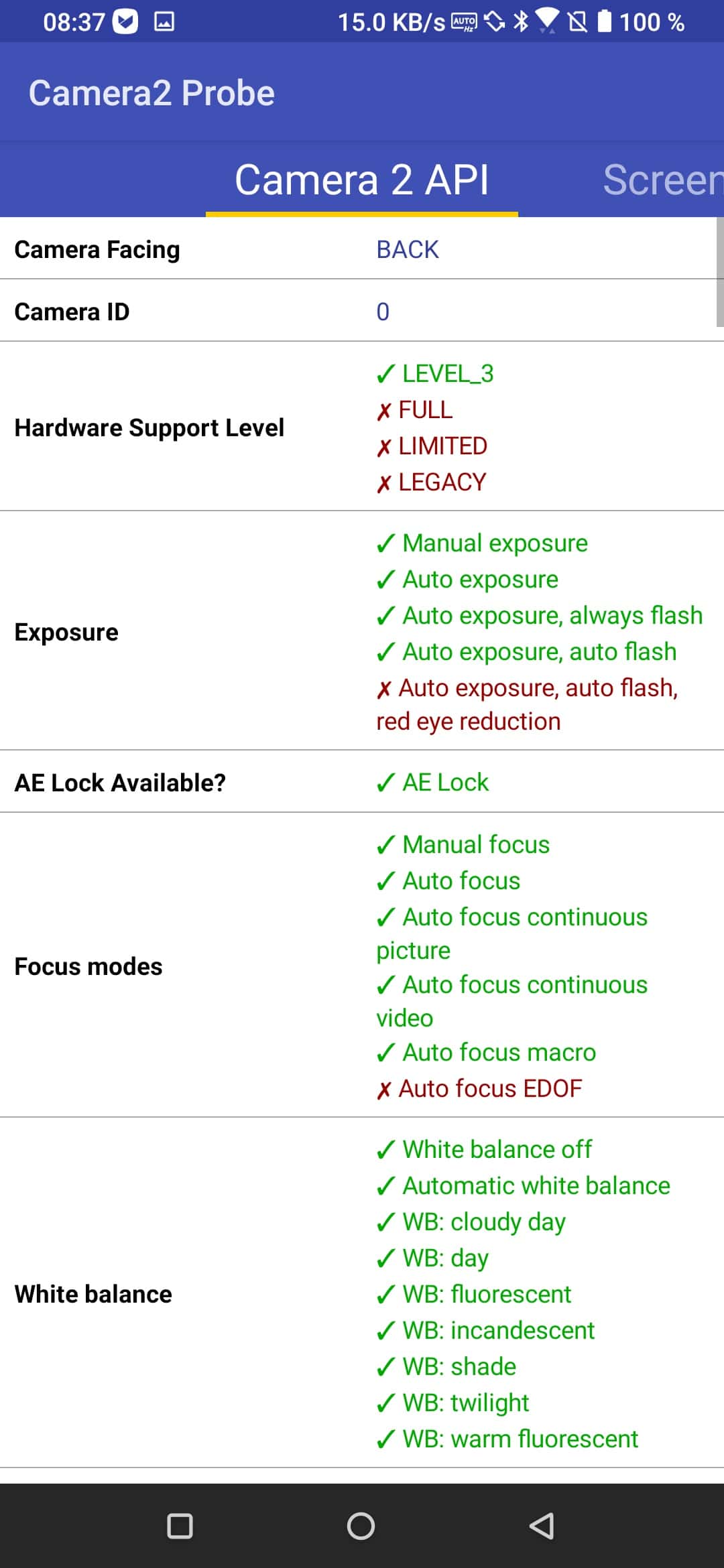Tap the Wi-Fi signal icon

pyautogui.click(x=547, y=21)
